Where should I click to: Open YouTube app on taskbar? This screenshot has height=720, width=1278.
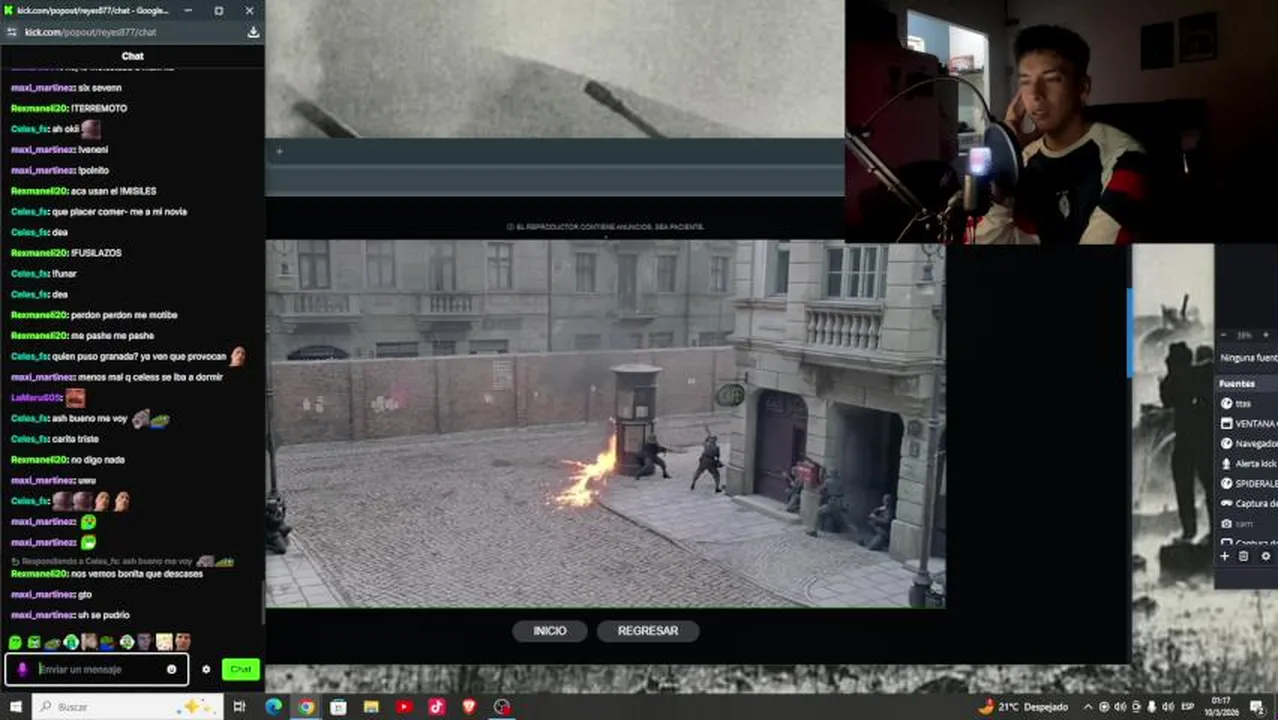coord(404,707)
